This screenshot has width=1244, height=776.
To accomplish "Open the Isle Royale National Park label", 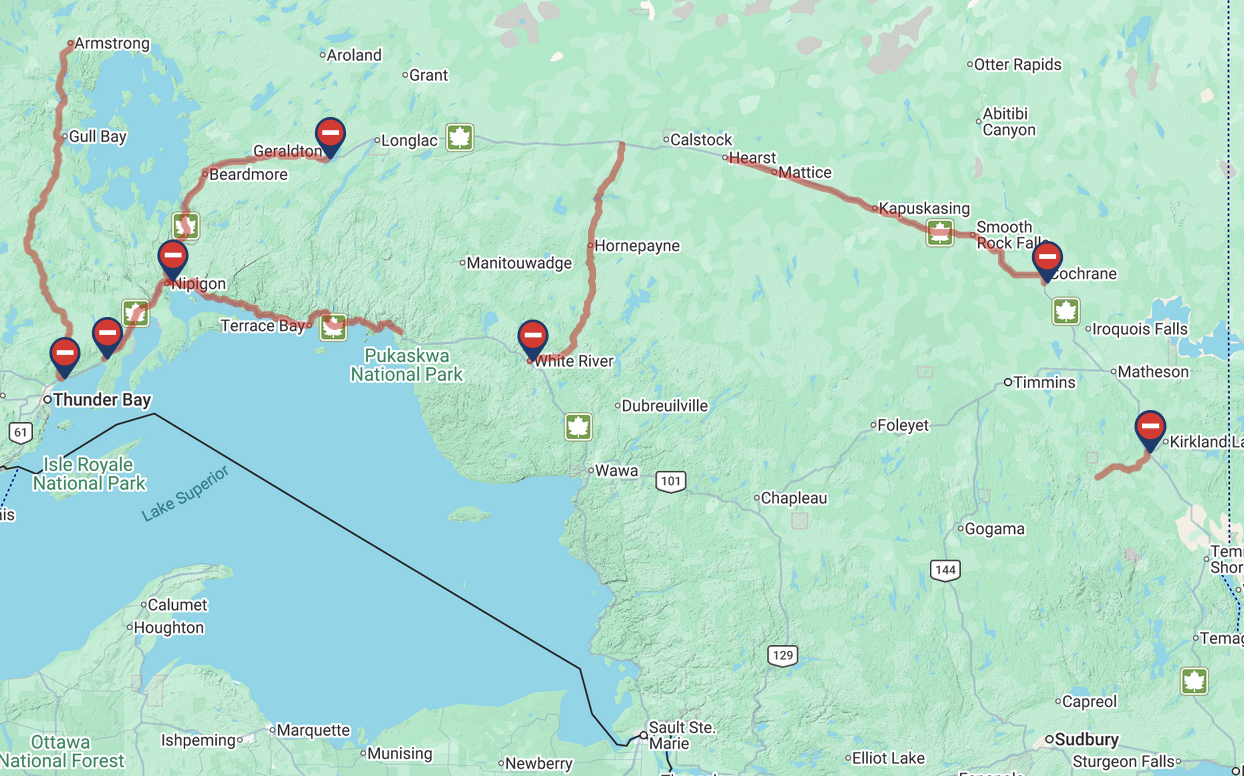I will coord(89,474).
